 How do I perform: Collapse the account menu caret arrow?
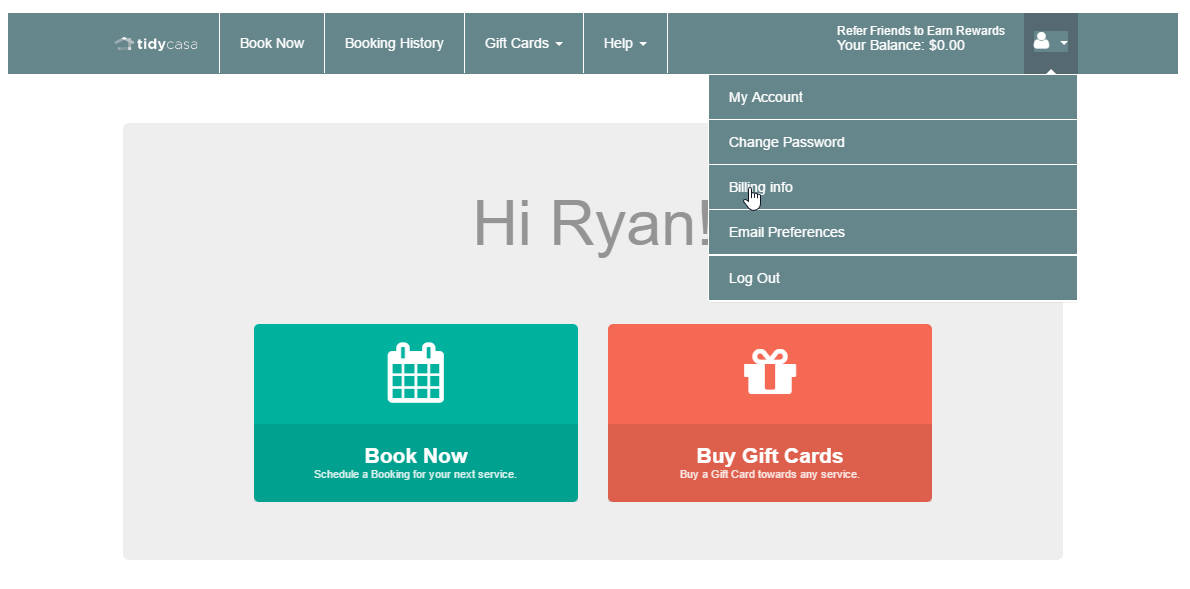(x=1063, y=43)
